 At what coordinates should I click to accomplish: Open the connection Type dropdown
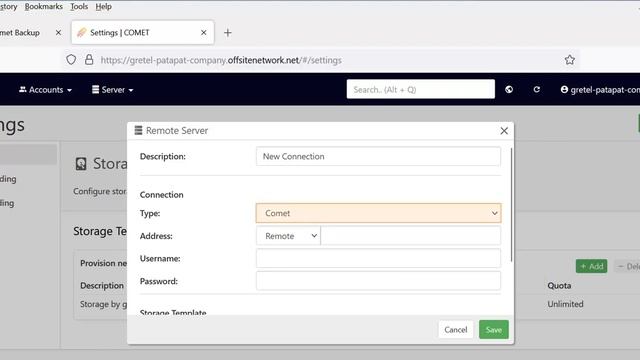[x=378, y=213]
